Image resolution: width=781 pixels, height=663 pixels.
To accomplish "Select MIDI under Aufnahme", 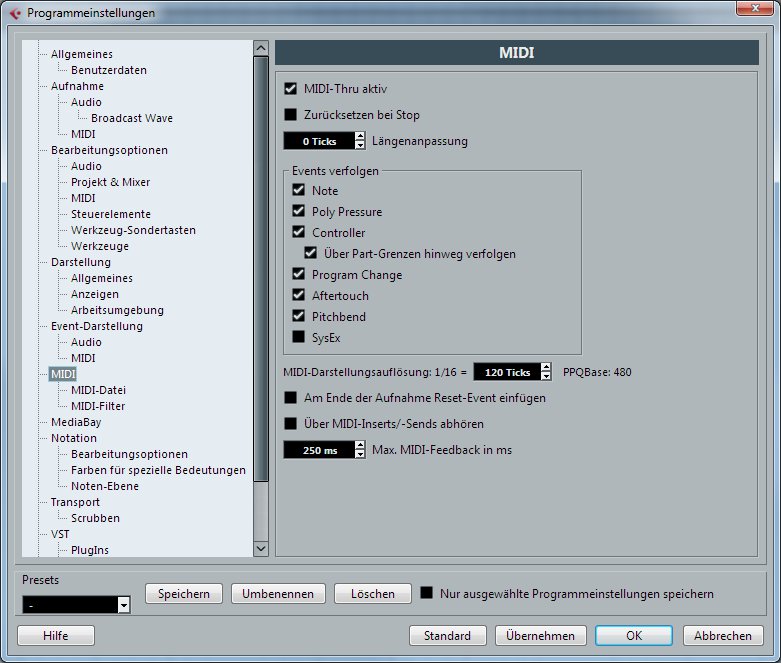I will [x=83, y=134].
